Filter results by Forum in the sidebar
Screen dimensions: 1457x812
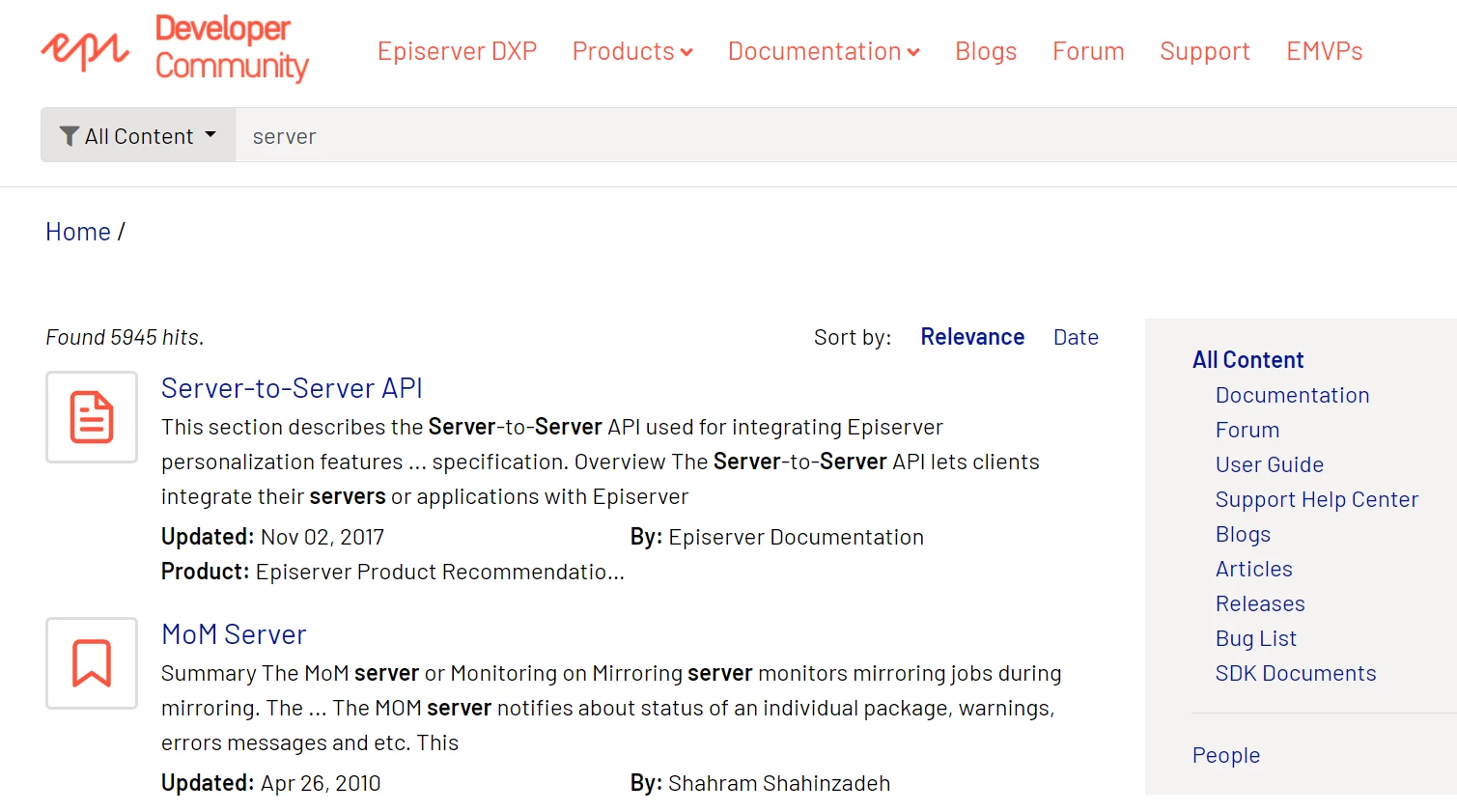tap(1247, 430)
